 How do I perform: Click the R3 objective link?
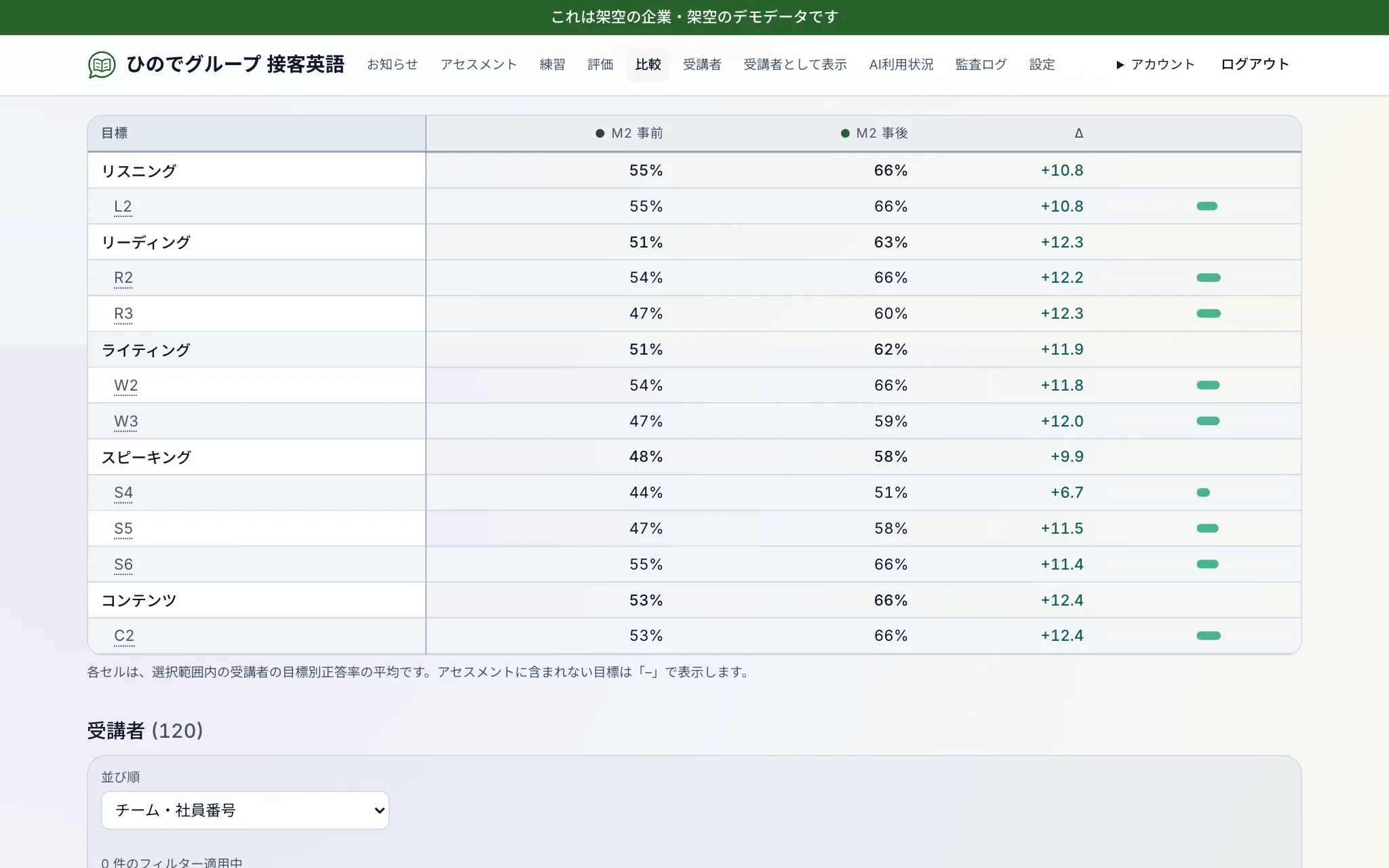pos(123,313)
